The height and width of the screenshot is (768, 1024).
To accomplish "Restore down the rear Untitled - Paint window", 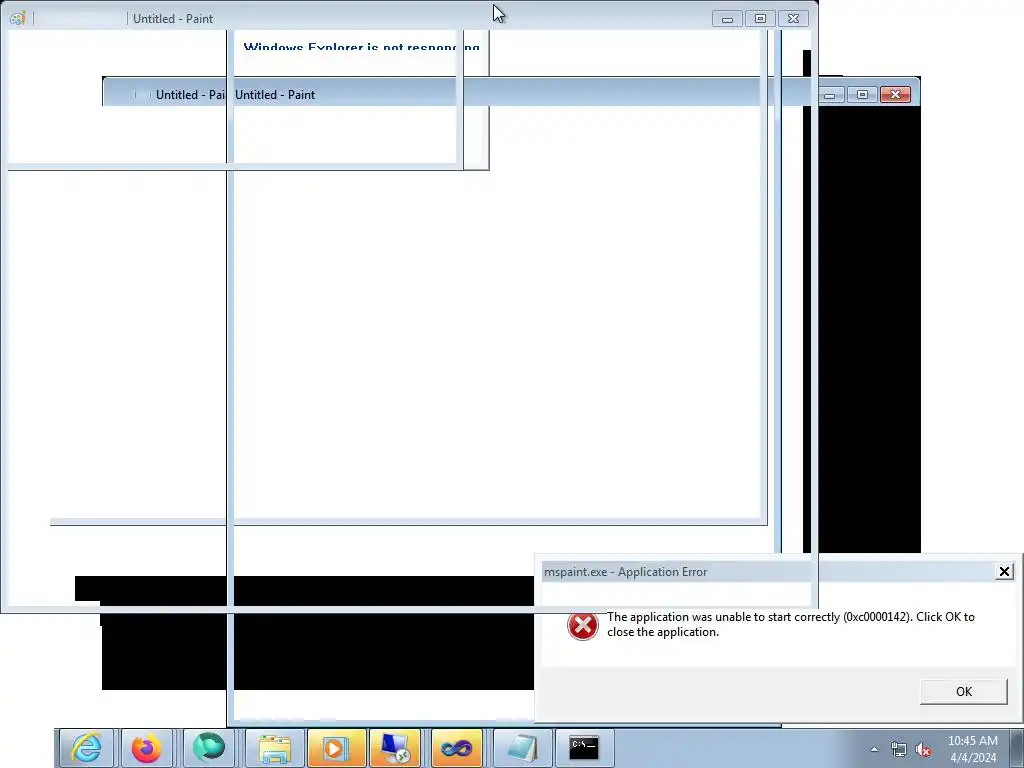I will click(862, 95).
